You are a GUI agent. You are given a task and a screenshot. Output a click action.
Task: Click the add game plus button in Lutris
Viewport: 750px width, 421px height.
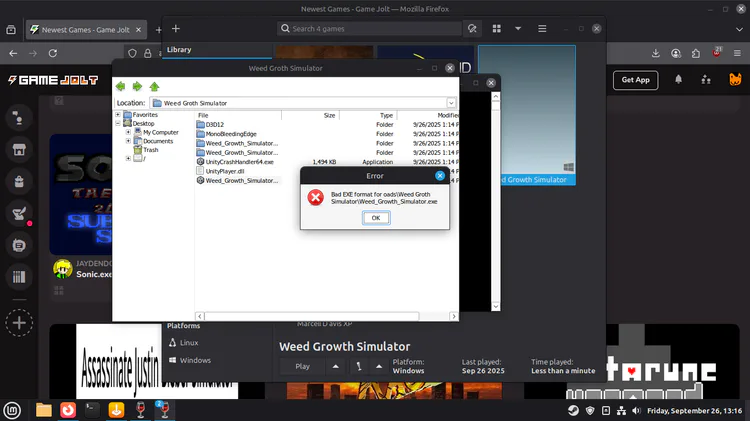click(176, 29)
